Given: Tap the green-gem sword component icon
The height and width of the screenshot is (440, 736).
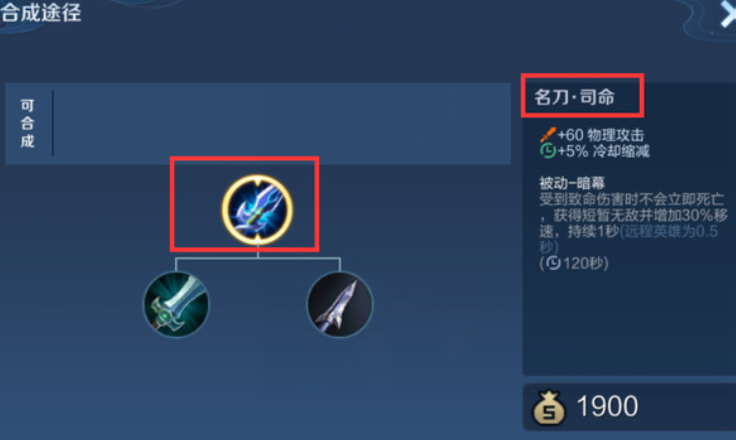Looking at the screenshot, I should tap(176, 304).
